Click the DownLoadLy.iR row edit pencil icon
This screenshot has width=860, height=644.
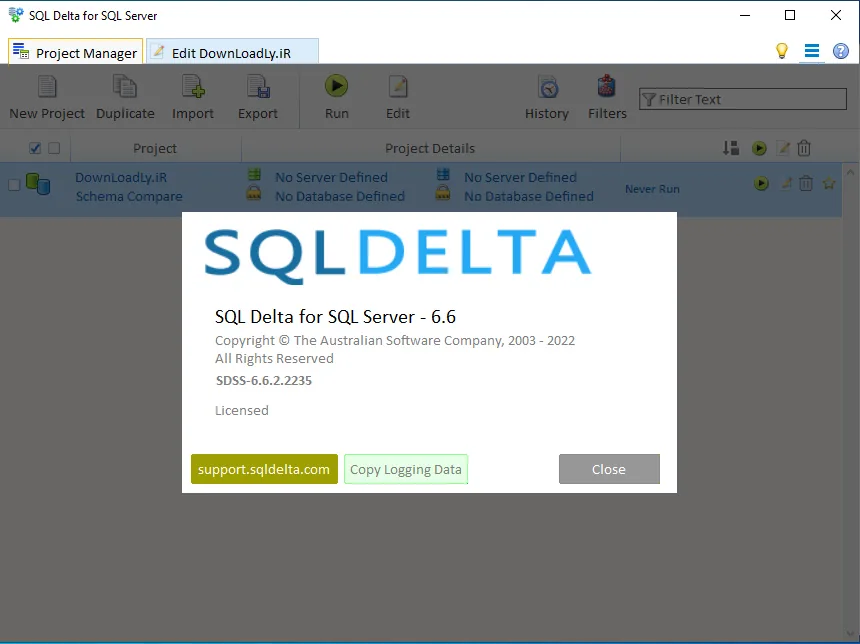coord(786,183)
